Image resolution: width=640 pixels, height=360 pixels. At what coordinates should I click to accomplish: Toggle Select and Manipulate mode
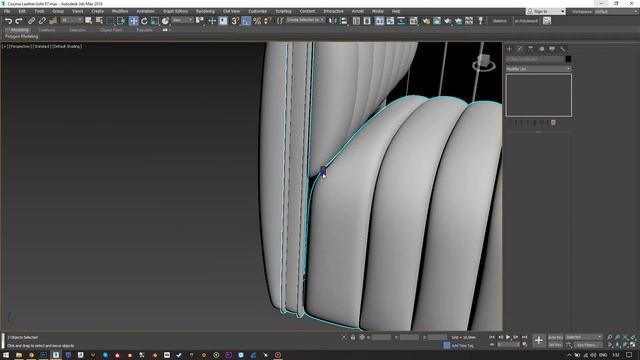(212, 21)
